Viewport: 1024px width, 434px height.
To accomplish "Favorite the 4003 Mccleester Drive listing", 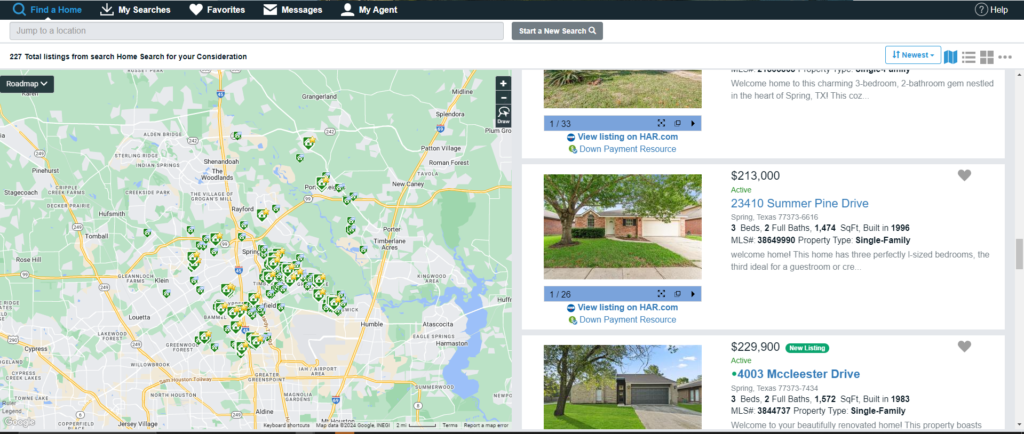I will click(x=964, y=347).
